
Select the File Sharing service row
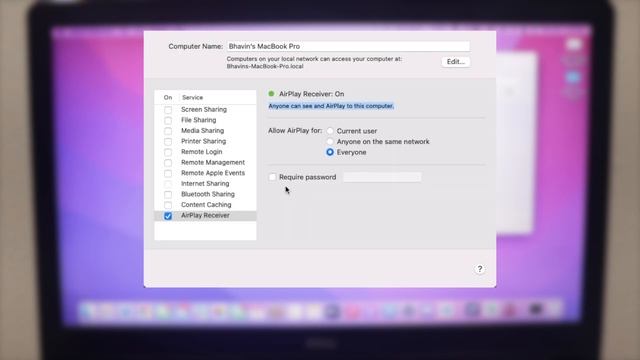205,120
